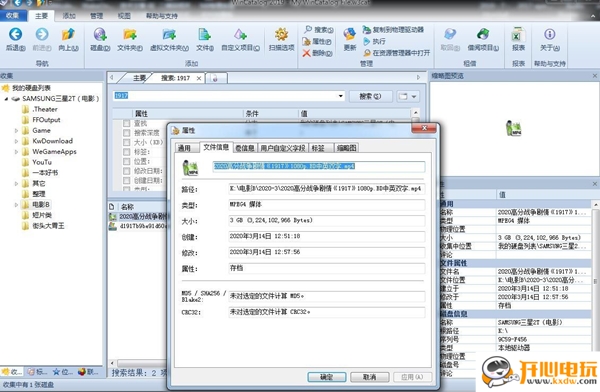
Task: Click the file name field in dialog
Action: (x=318, y=167)
